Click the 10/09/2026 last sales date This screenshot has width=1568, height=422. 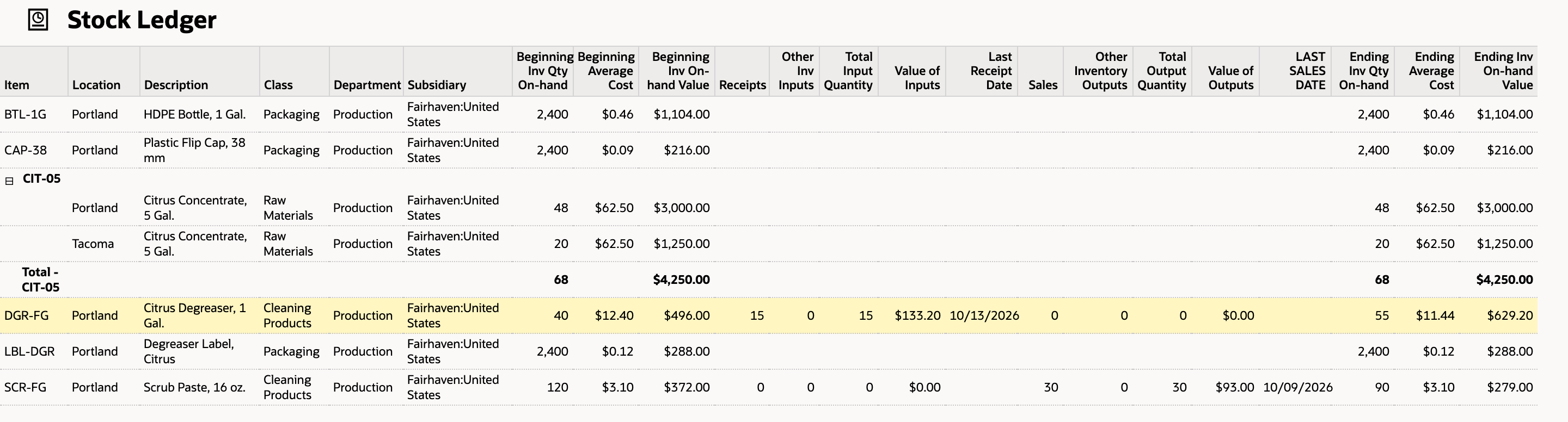[x=1298, y=387]
